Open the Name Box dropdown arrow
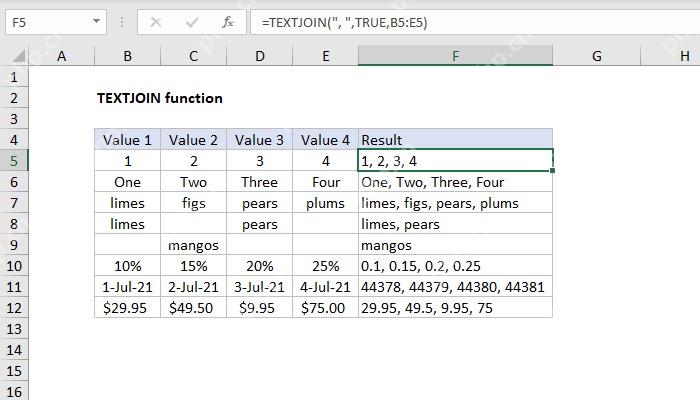The image size is (700, 400). pyautogui.click(x=96, y=21)
